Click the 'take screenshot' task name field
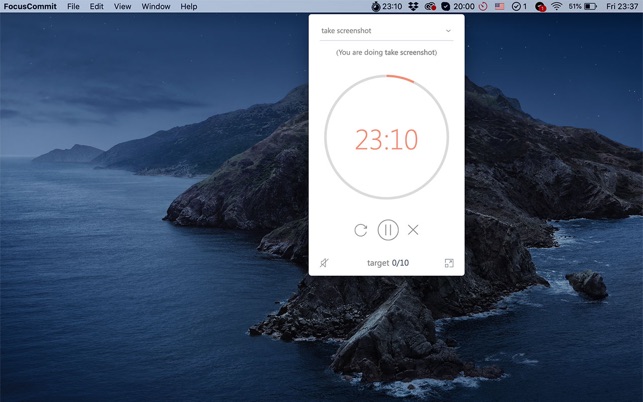Viewport: 643px width, 402px height. pyautogui.click(x=386, y=31)
